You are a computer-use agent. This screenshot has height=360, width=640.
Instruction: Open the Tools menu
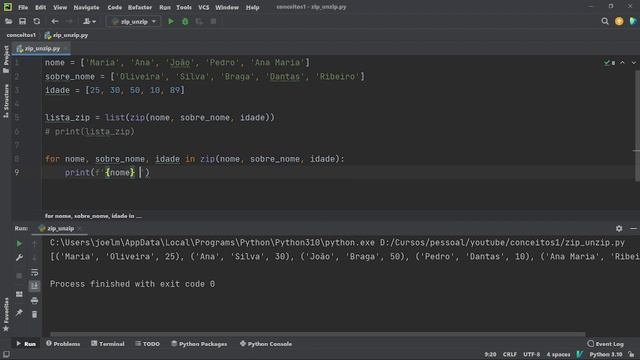184,7
